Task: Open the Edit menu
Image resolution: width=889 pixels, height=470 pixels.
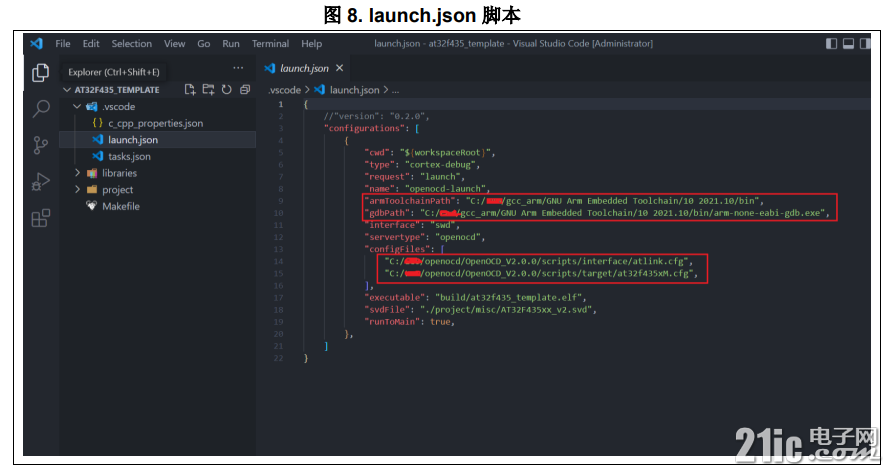Action: coord(91,44)
